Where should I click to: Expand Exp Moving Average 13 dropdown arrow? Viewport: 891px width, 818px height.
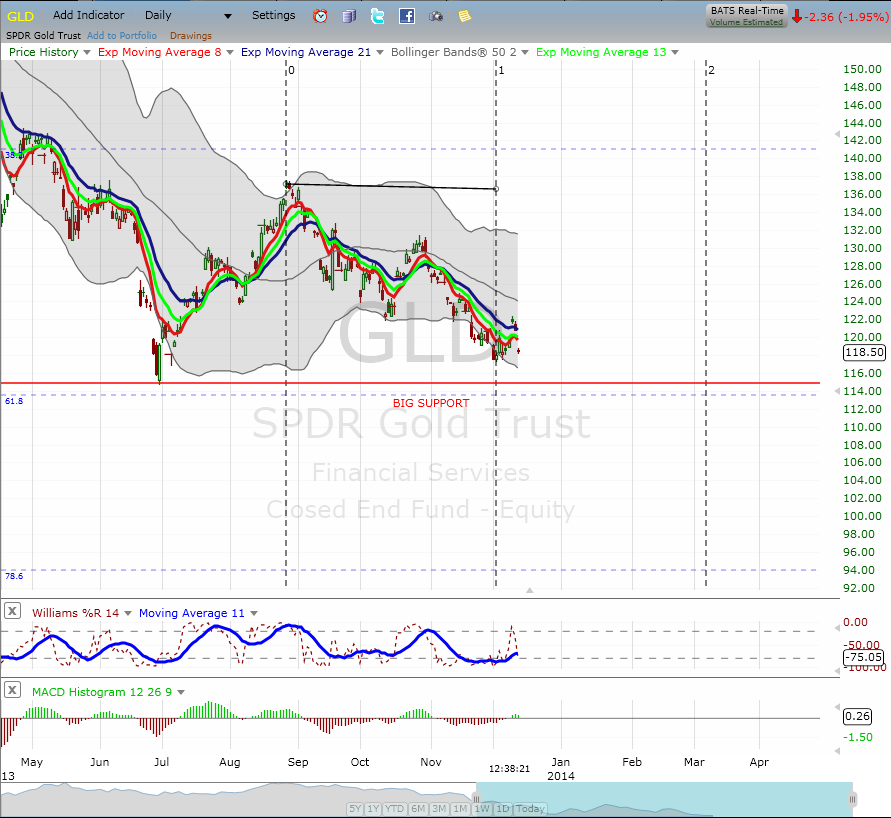pos(675,52)
